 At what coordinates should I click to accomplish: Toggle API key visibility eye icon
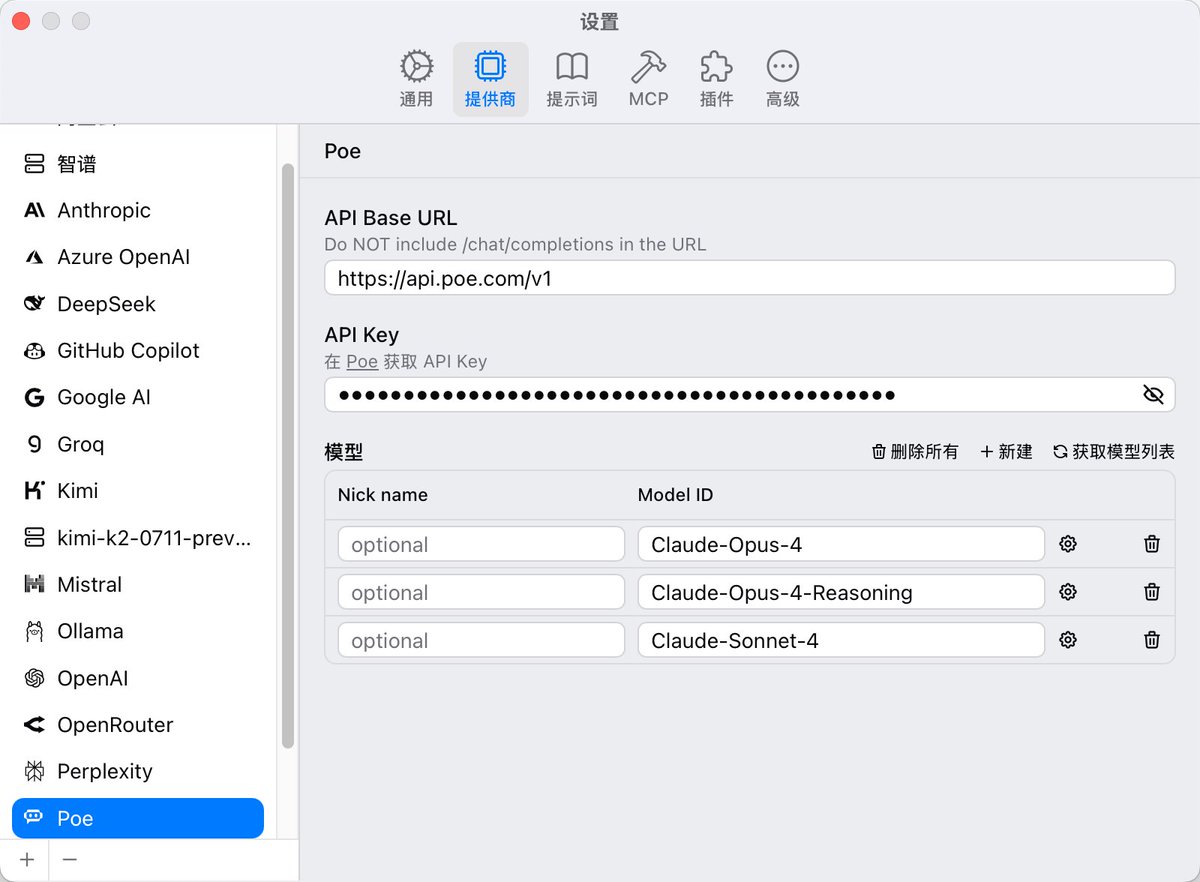1153,395
